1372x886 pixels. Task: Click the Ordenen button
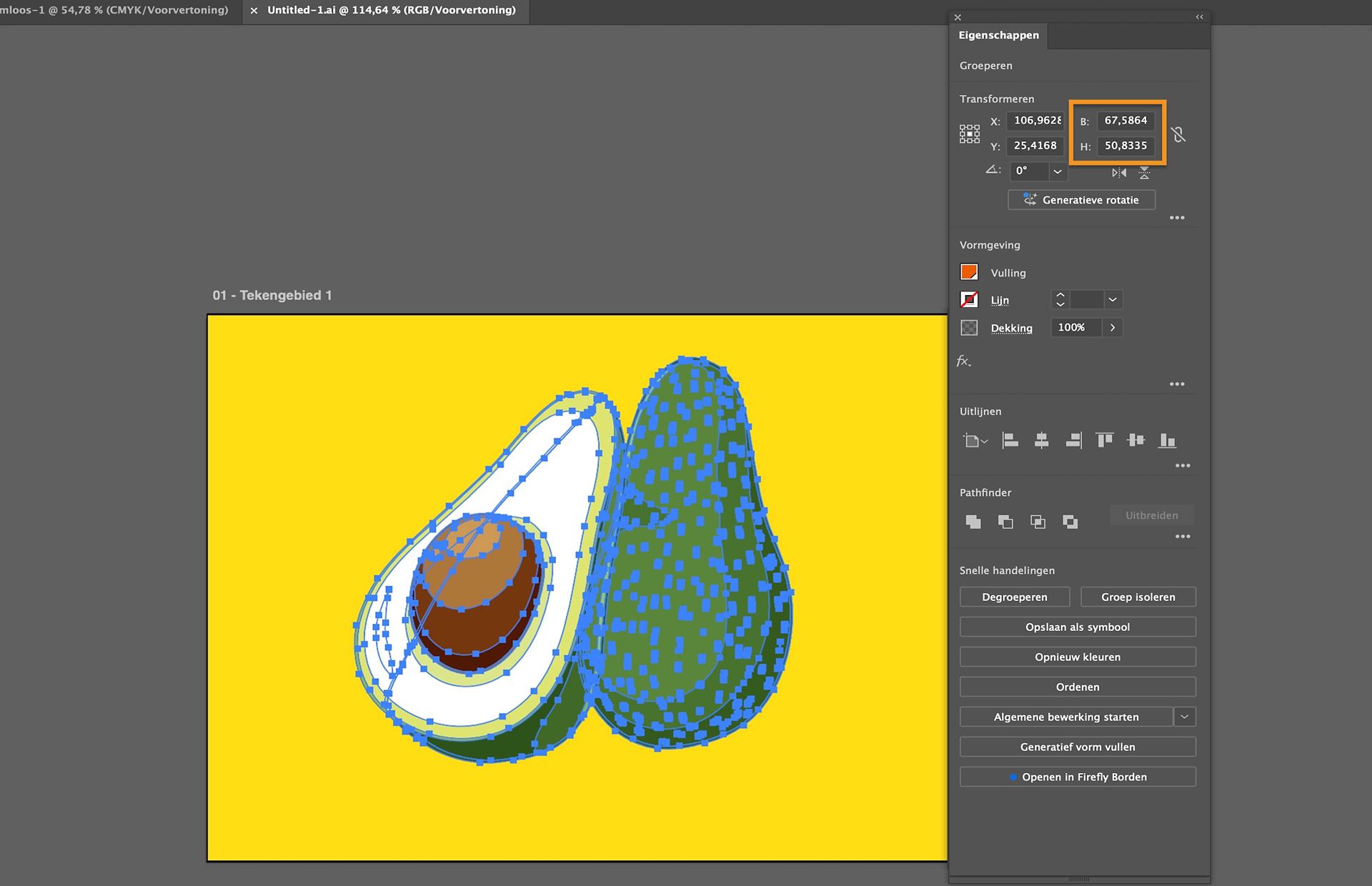coord(1078,687)
